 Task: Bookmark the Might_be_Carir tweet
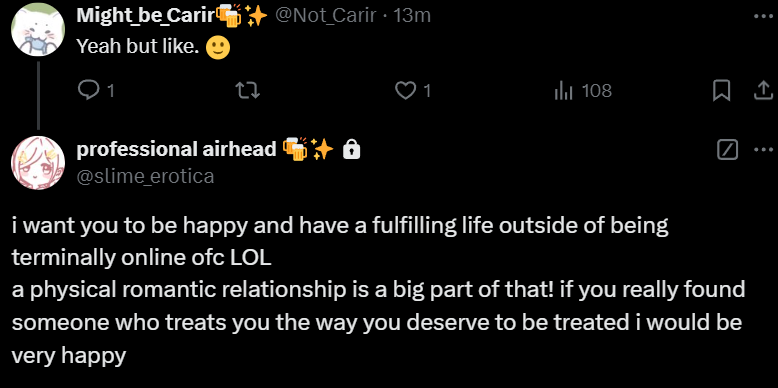(721, 91)
